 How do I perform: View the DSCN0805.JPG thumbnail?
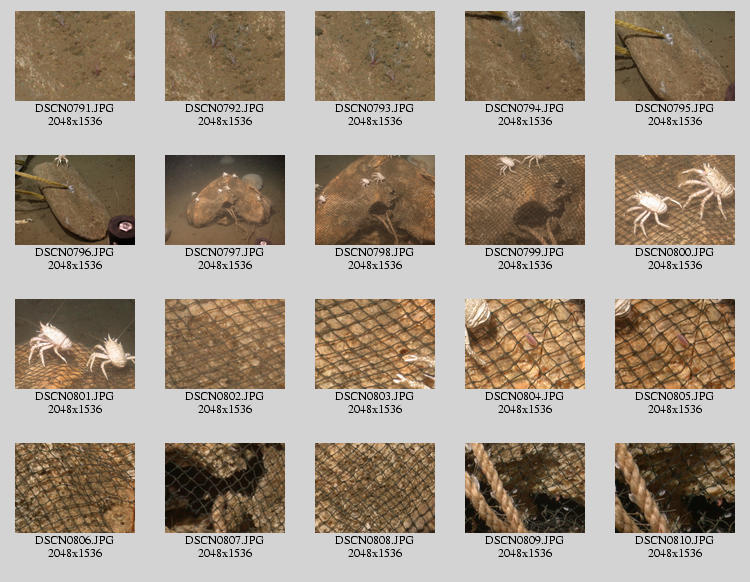pos(675,344)
